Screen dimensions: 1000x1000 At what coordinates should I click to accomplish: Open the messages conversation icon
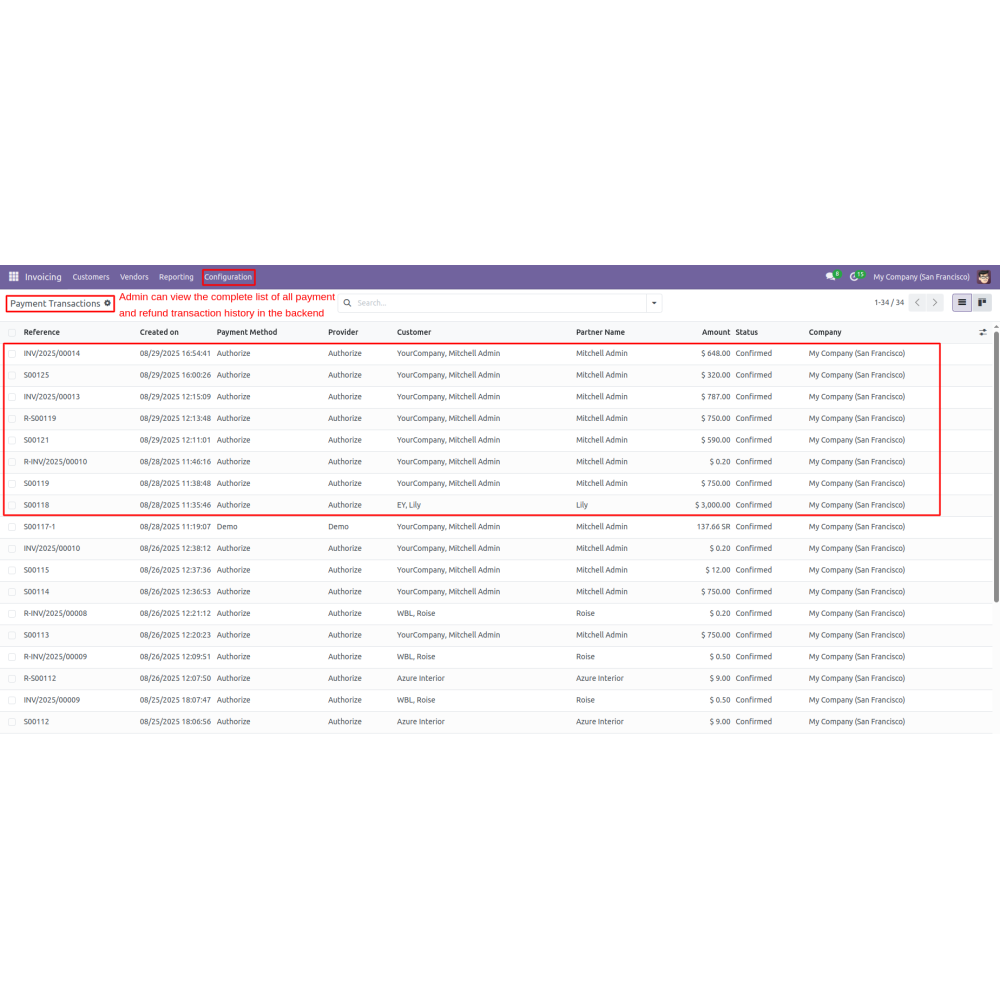[830, 277]
